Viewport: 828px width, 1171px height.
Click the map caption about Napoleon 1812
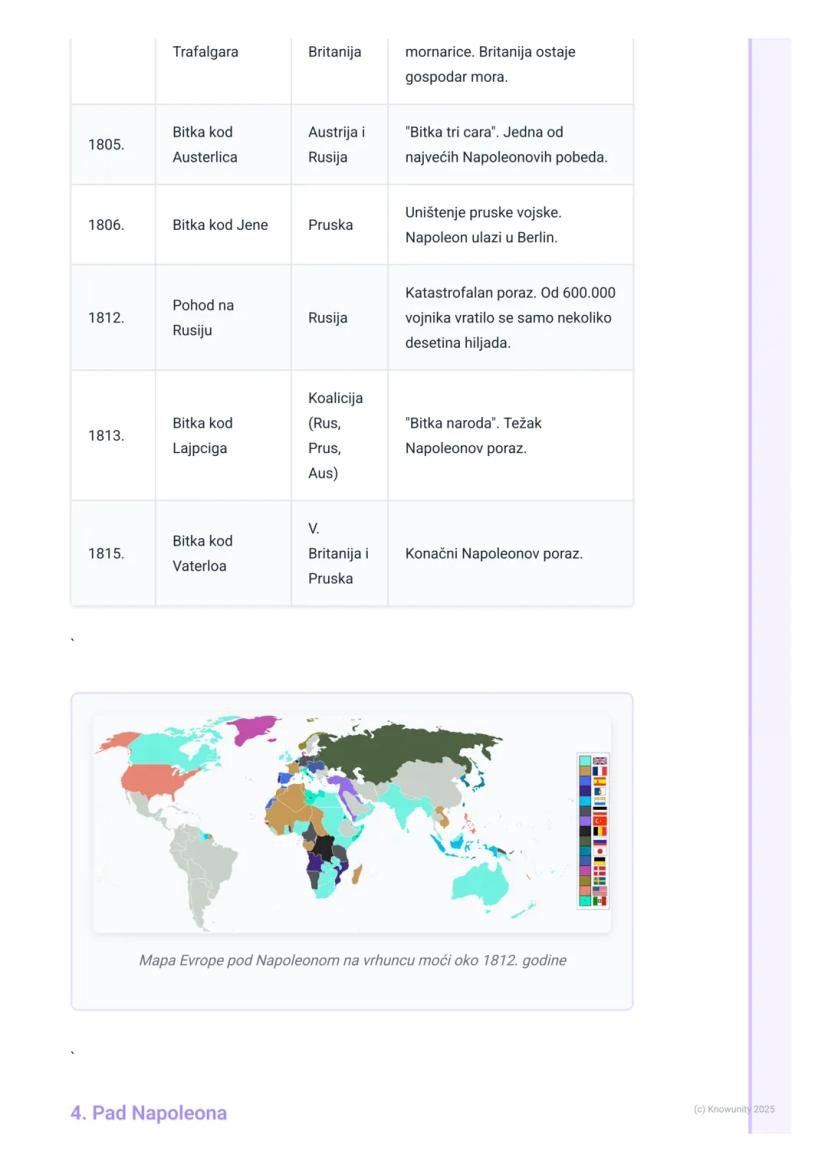point(352,960)
